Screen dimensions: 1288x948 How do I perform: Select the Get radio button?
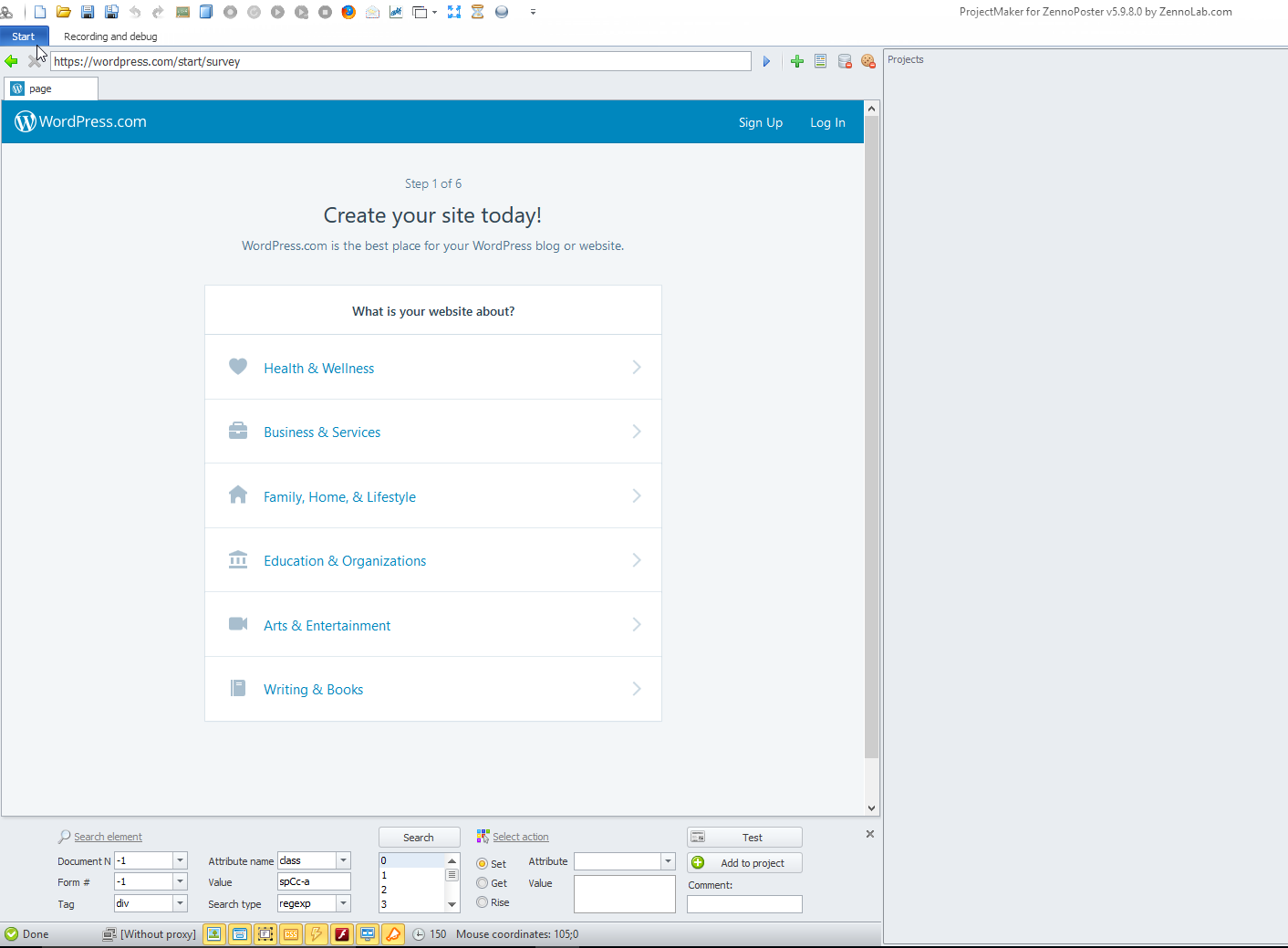(483, 883)
